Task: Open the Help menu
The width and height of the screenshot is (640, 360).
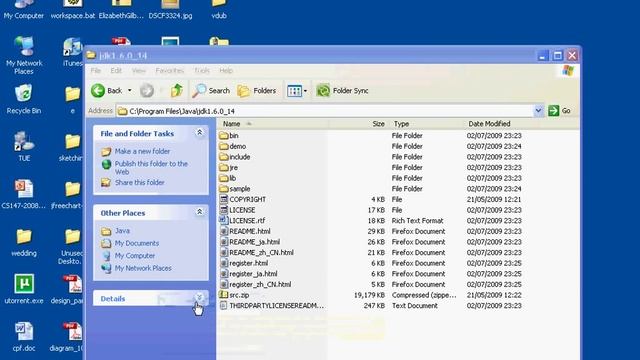Action: pyautogui.click(x=226, y=71)
